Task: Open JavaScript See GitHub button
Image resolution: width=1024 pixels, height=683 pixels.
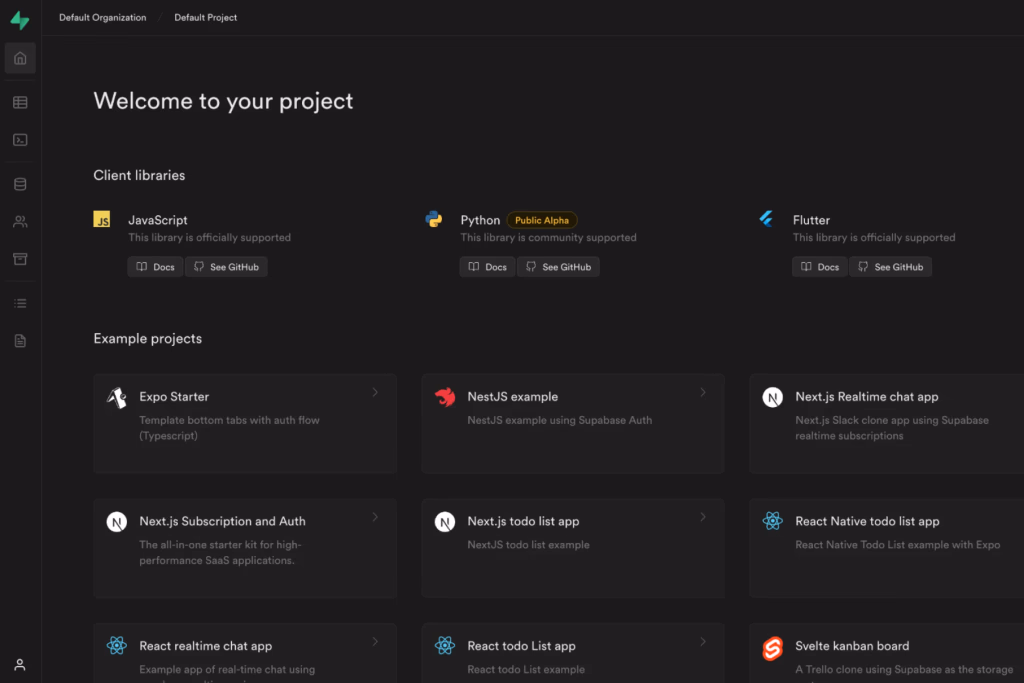Action: (227, 267)
